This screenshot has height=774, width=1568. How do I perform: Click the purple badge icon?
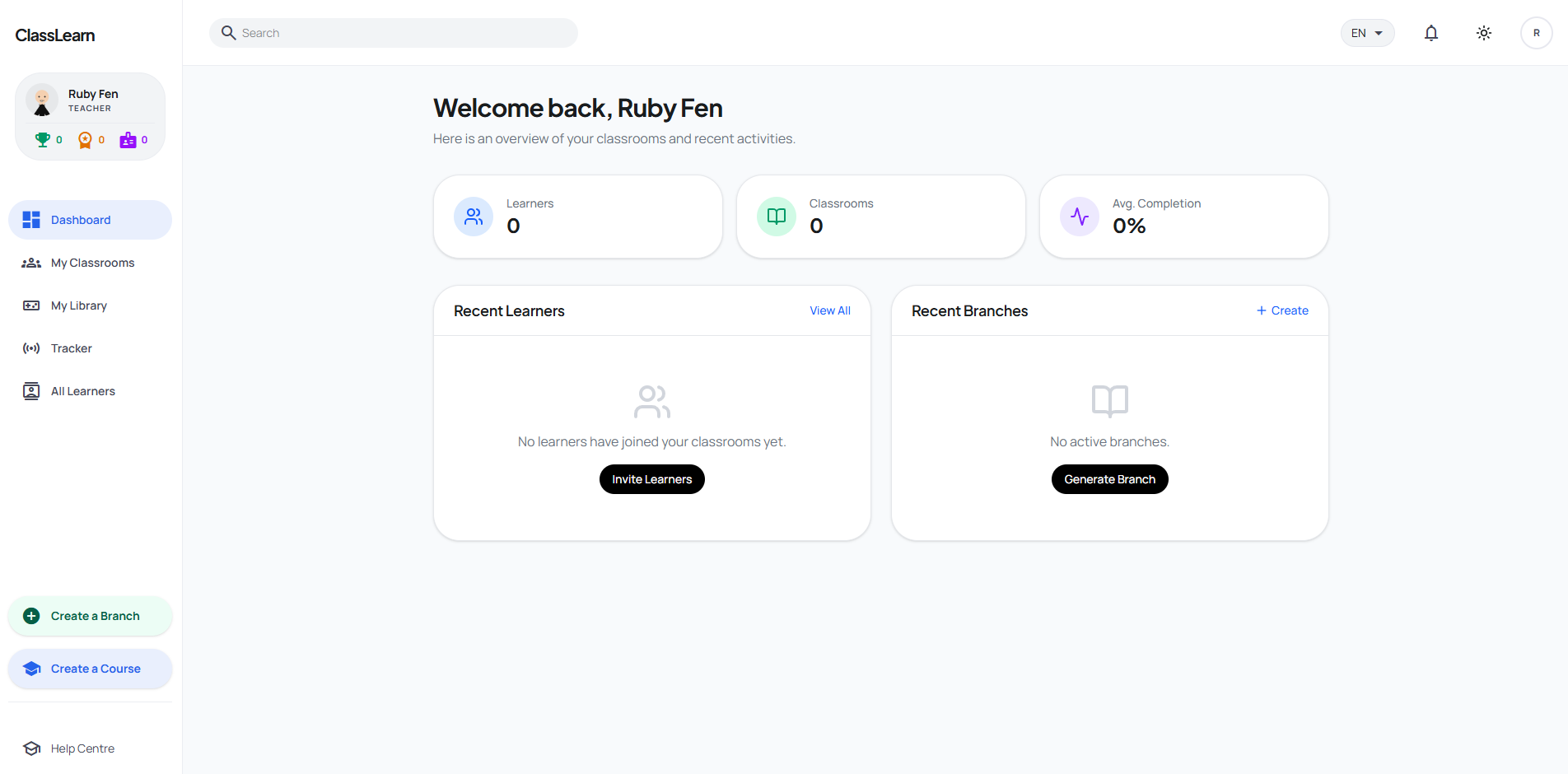pyautogui.click(x=128, y=140)
